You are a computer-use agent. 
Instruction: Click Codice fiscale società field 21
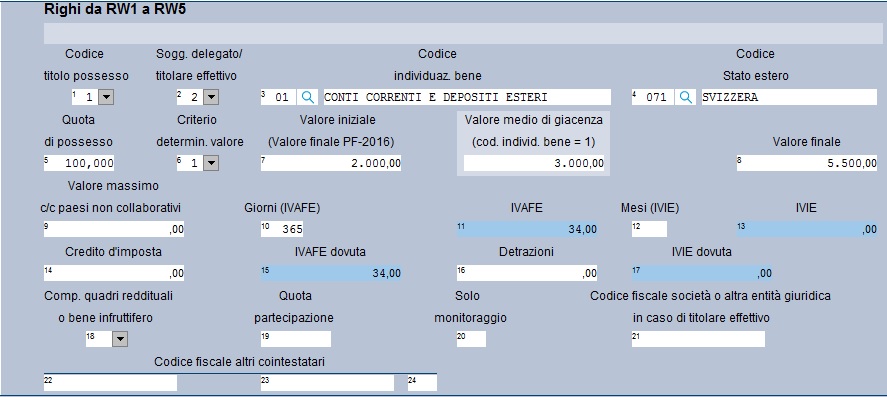click(x=698, y=339)
